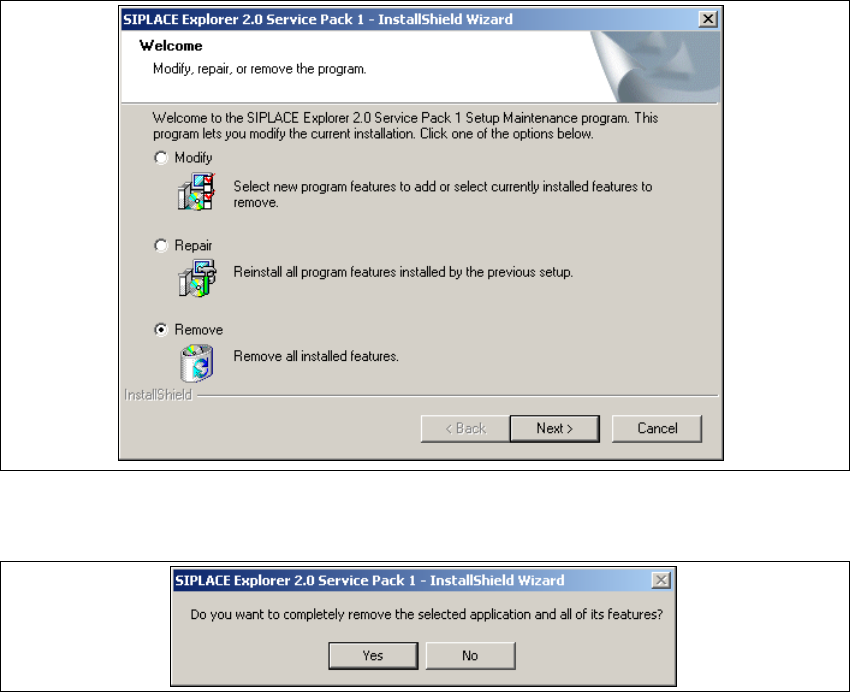Viewport: 850px width, 692px height.
Task: Click the Repair option label text
Action: click(193, 245)
